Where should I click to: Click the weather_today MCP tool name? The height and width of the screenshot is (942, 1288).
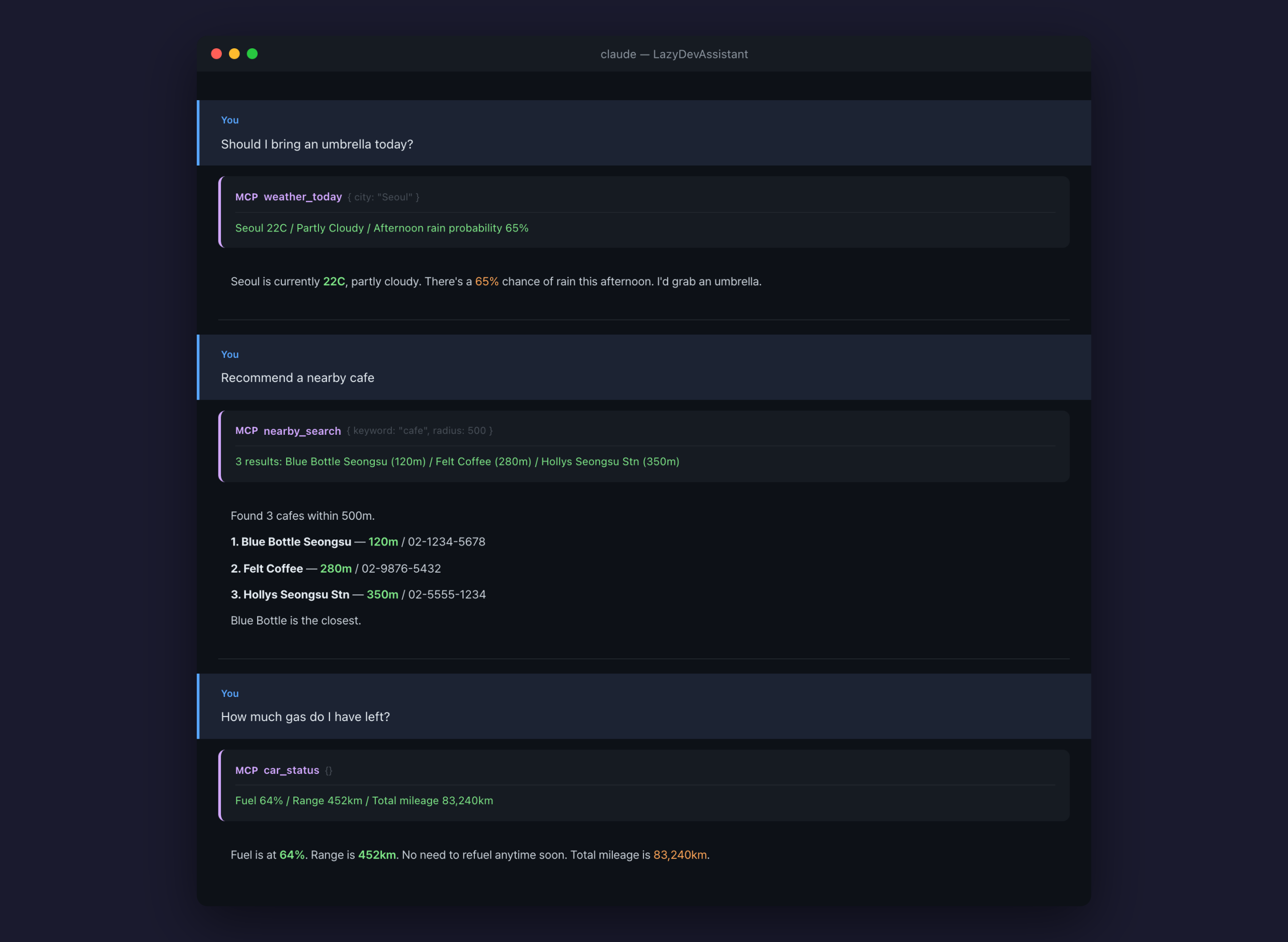click(x=302, y=197)
